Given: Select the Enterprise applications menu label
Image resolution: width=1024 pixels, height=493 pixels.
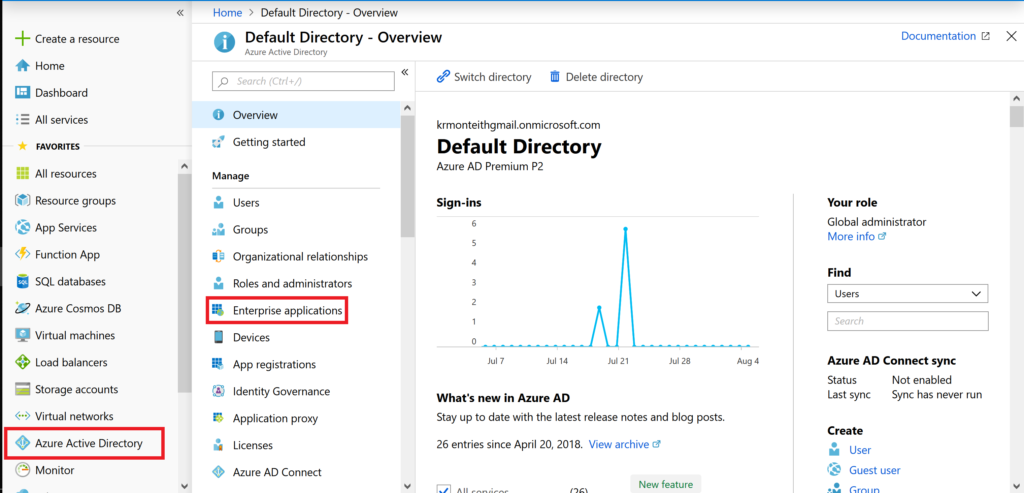Looking at the screenshot, I should pos(287,311).
